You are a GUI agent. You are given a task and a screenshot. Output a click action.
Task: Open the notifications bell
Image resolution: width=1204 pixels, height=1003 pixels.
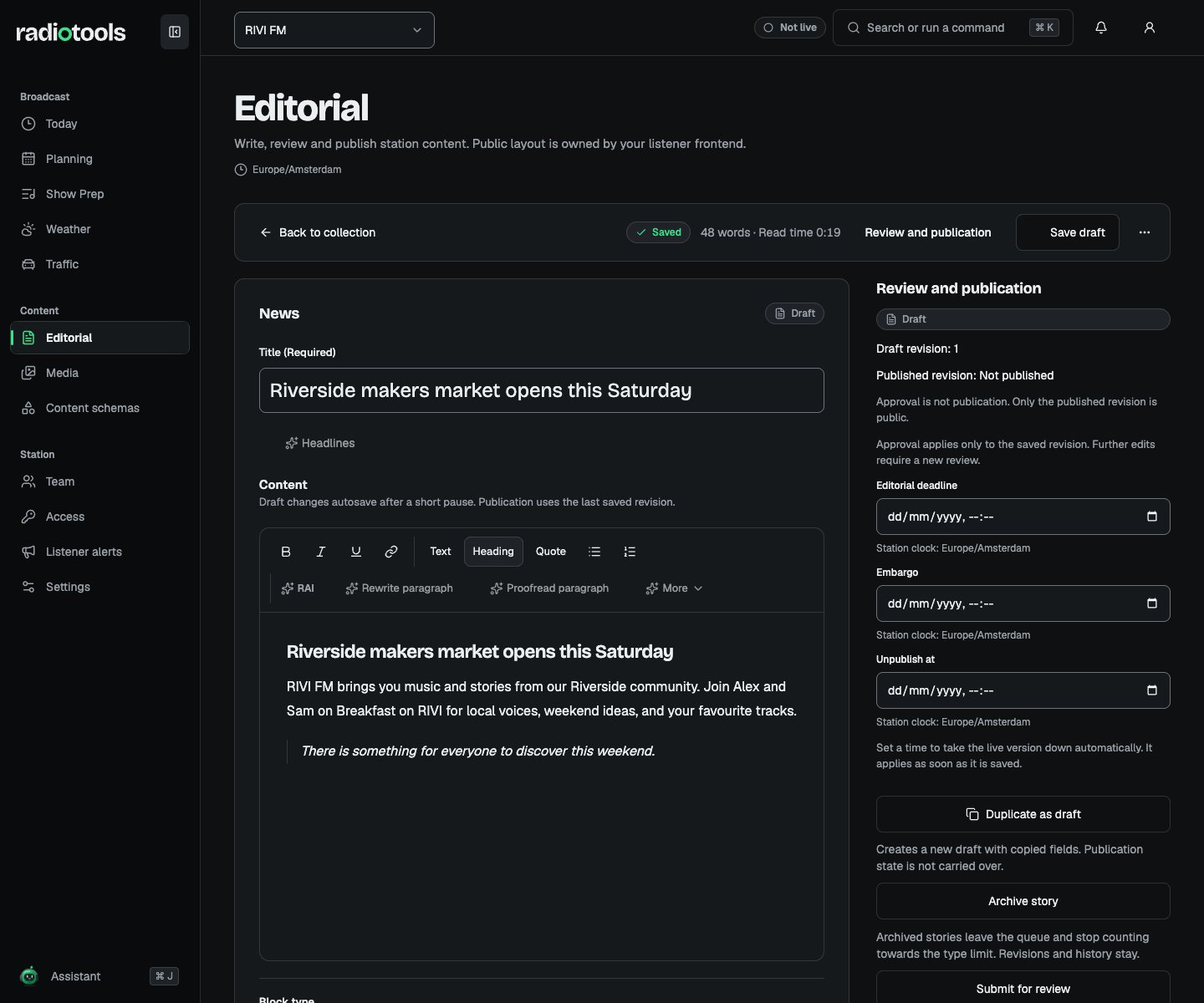coord(1101,28)
